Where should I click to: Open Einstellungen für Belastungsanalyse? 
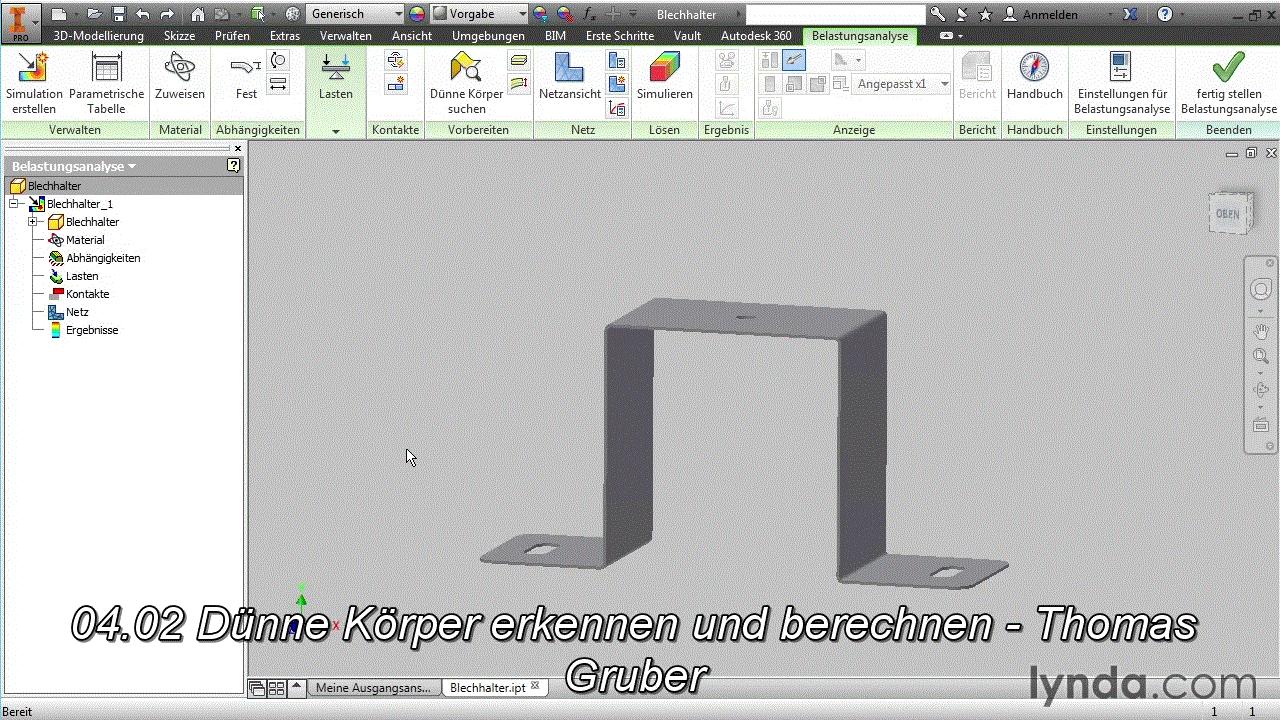click(1122, 83)
